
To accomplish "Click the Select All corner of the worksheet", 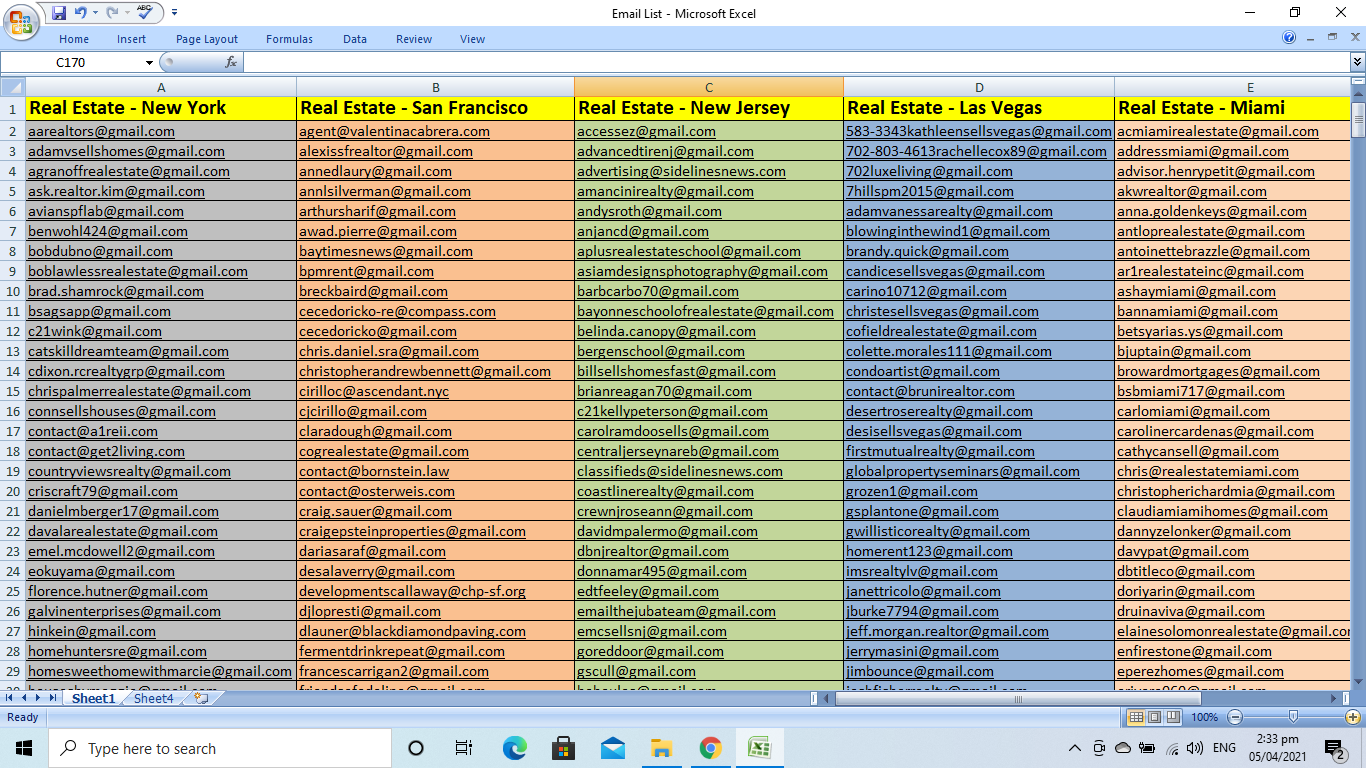I will [x=13, y=87].
